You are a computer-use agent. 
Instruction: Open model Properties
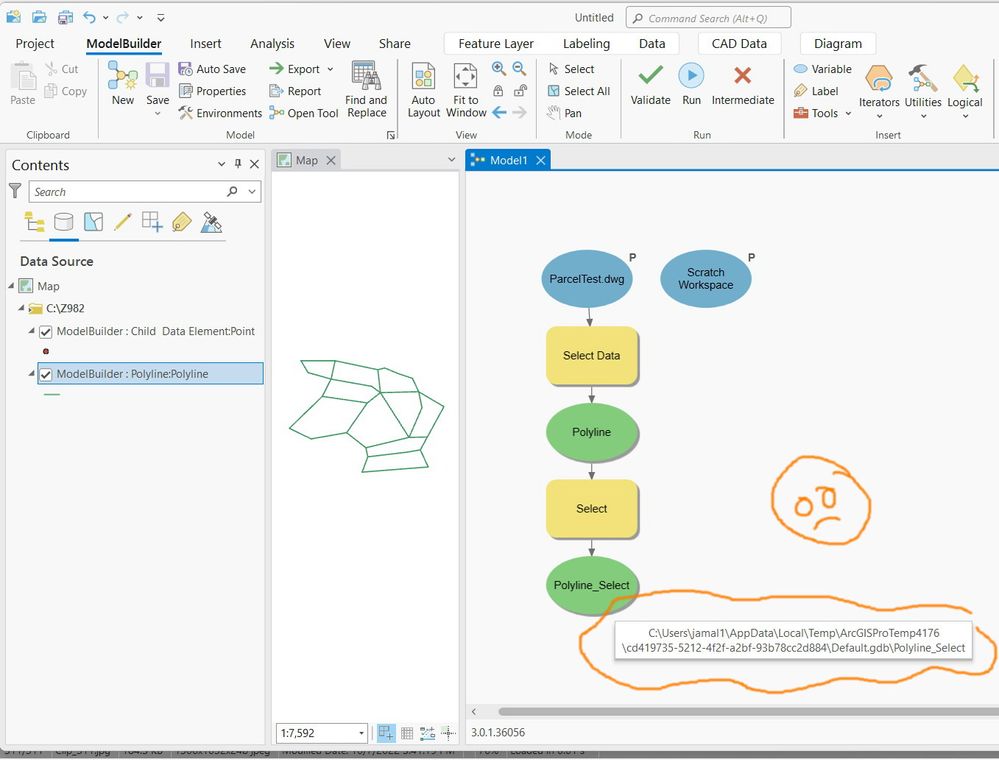point(212,91)
